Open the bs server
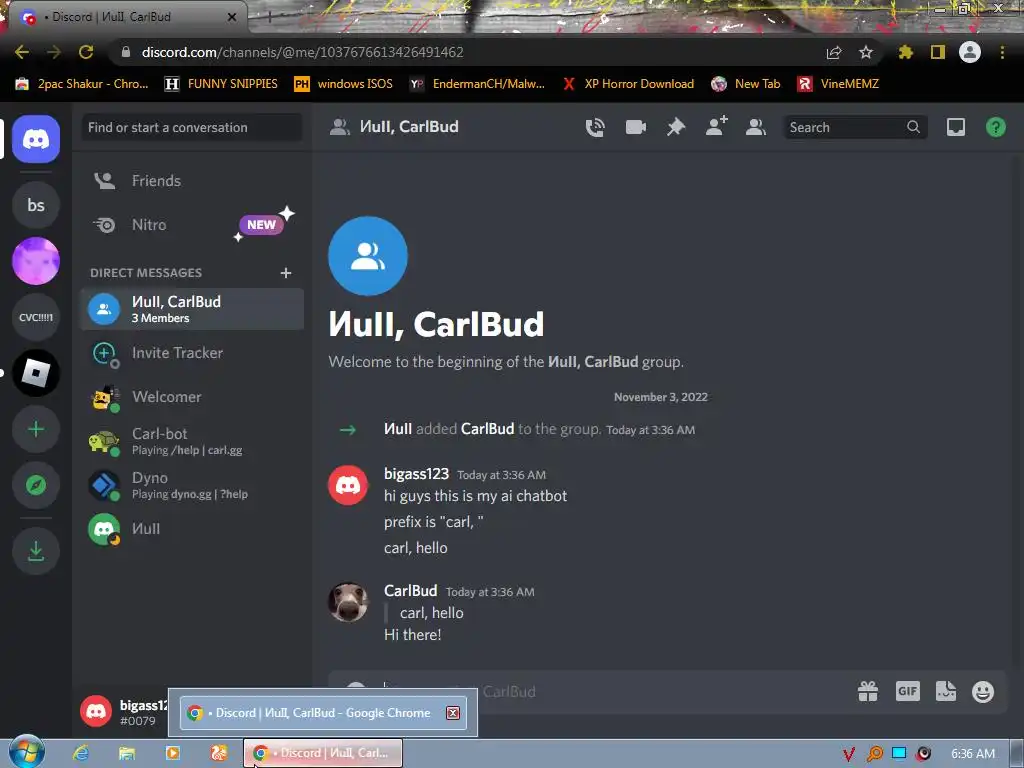 [x=36, y=205]
